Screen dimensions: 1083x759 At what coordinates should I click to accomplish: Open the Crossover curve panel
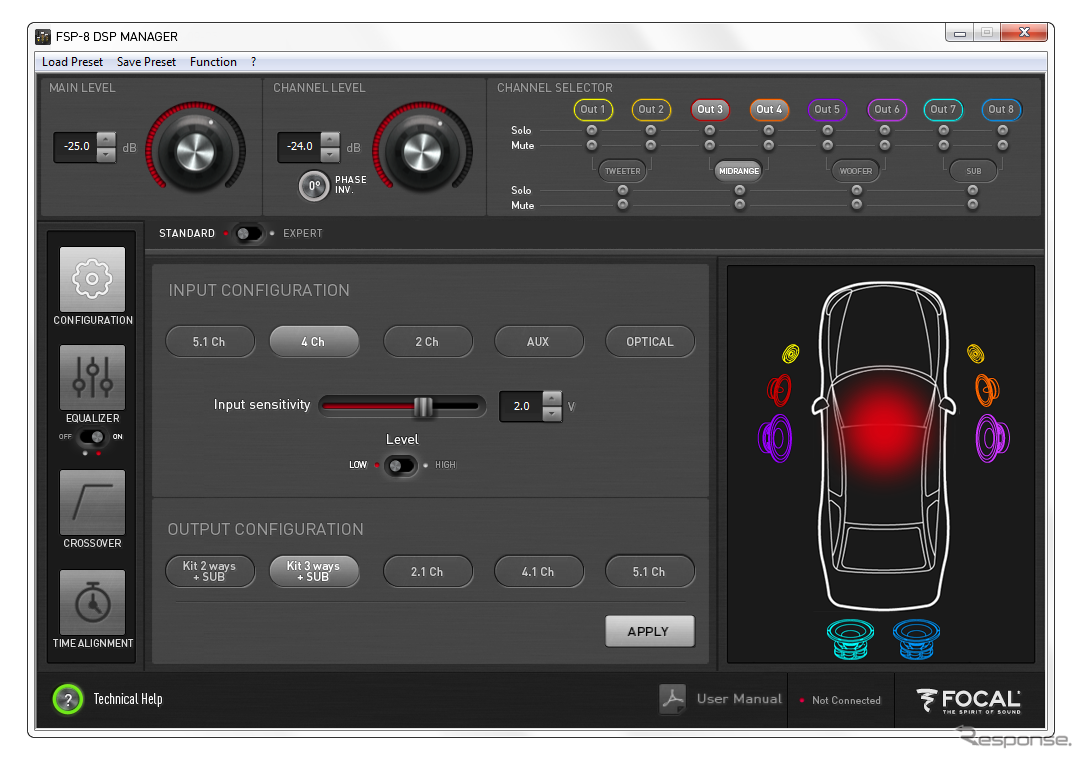pyautogui.click(x=92, y=502)
